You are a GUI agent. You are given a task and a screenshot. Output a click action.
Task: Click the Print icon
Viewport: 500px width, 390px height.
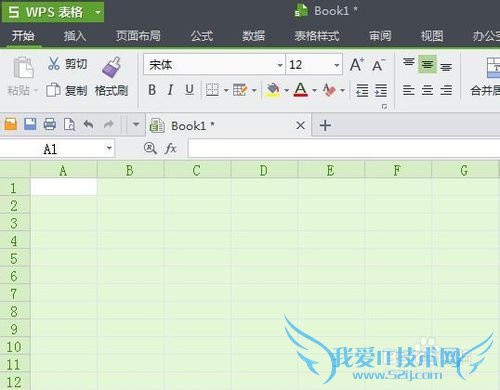click(50, 124)
